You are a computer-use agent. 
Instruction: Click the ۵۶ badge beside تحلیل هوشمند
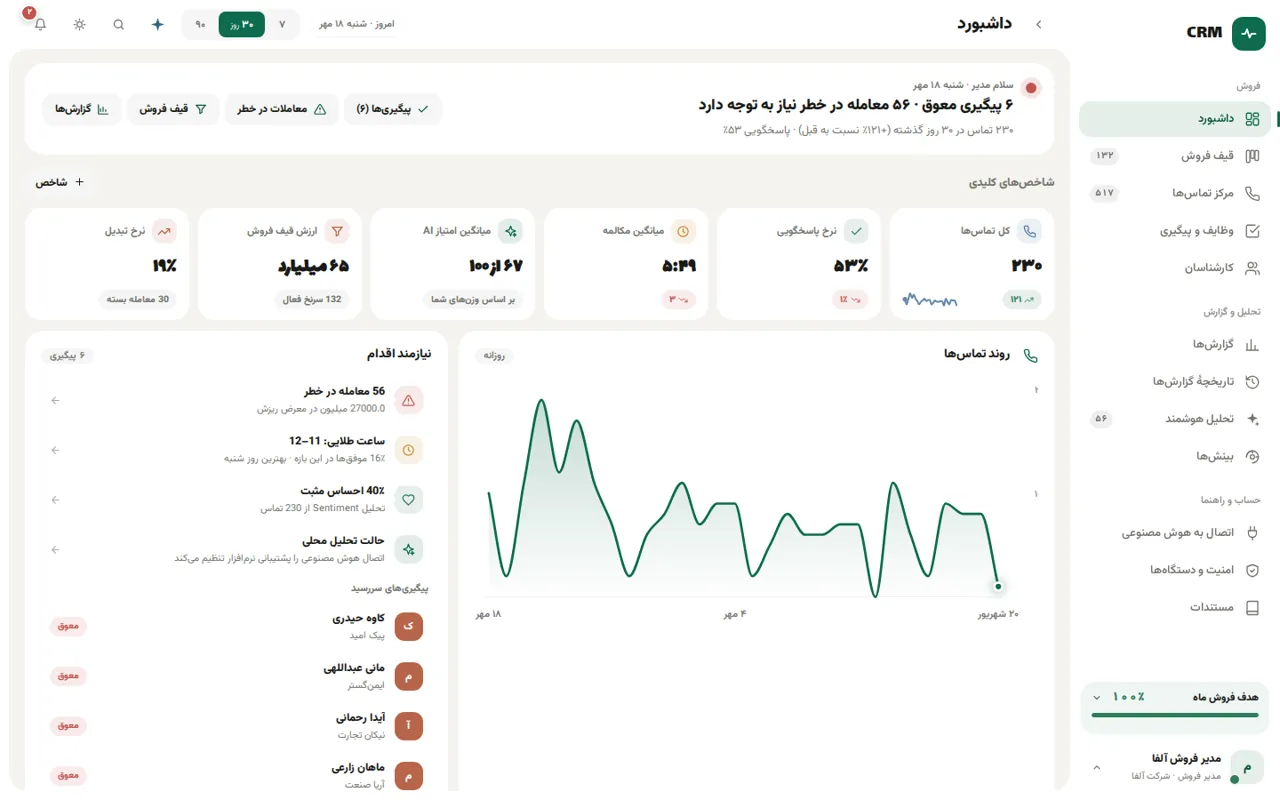click(1101, 419)
